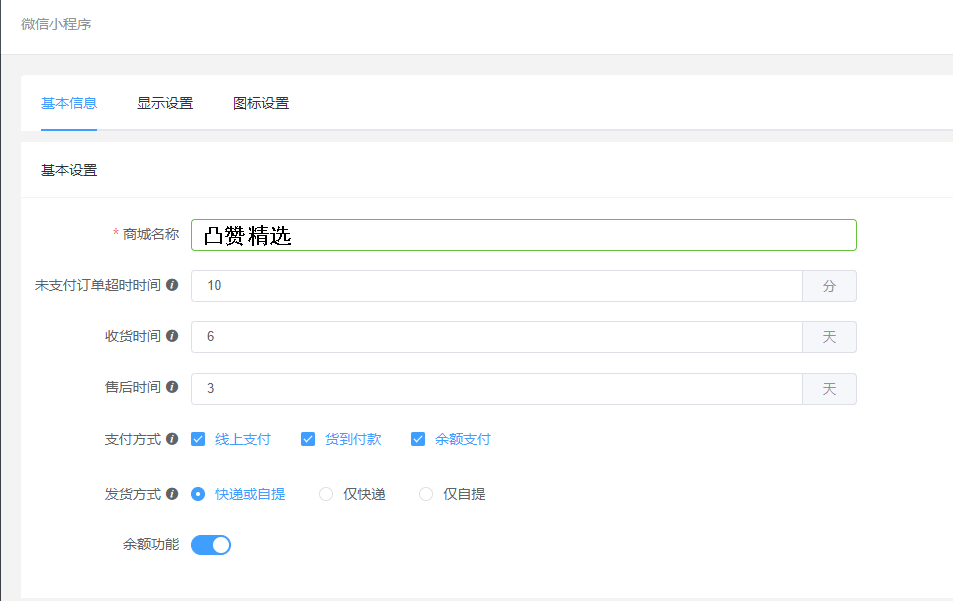The width and height of the screenshot is (953, 601).
Task: Select the 仅快递 radio option
Action: [326, 494]
